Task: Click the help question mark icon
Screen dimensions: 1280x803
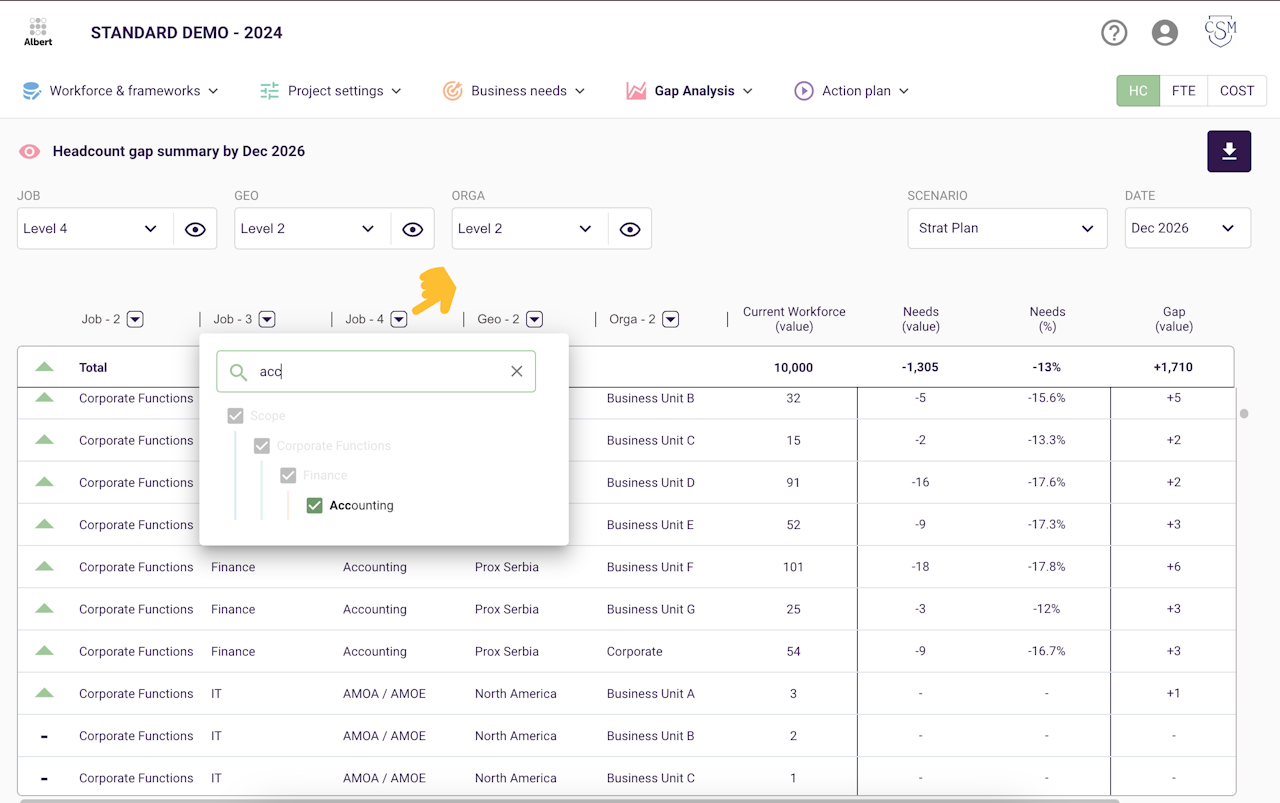Action: coord(1114,33)
